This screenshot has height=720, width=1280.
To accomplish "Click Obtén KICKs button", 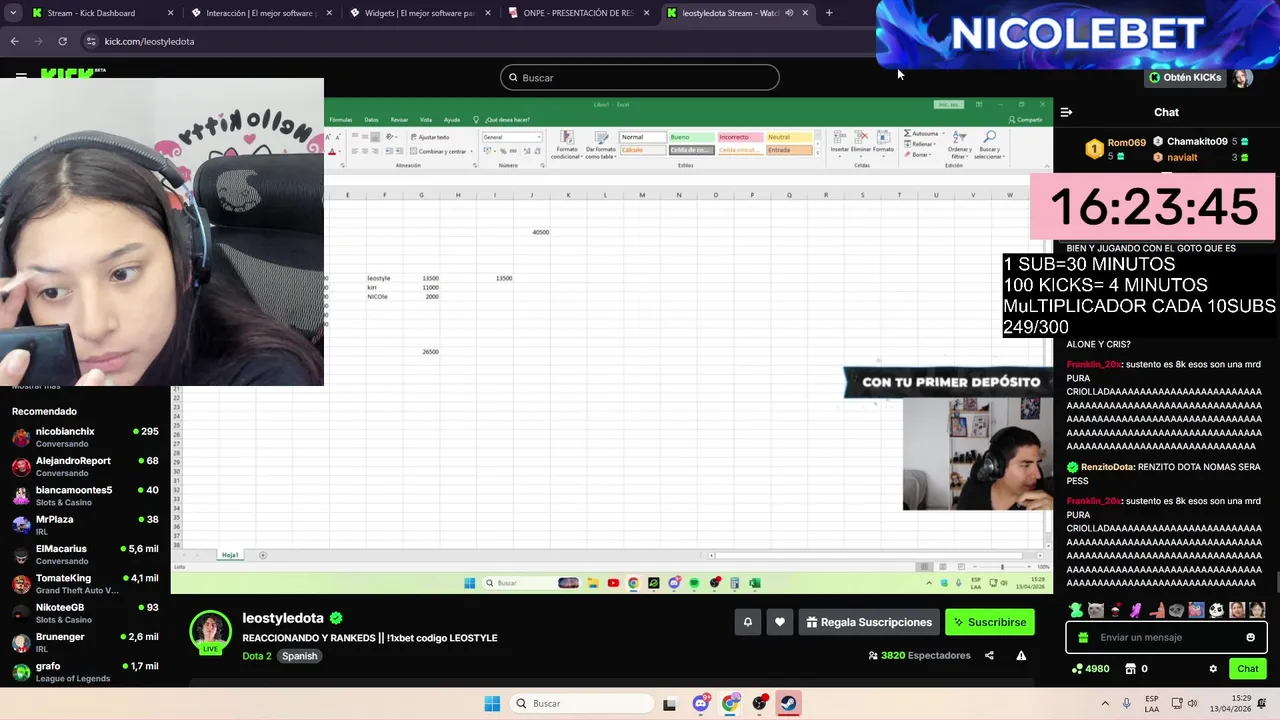I will click(1184, 78).
